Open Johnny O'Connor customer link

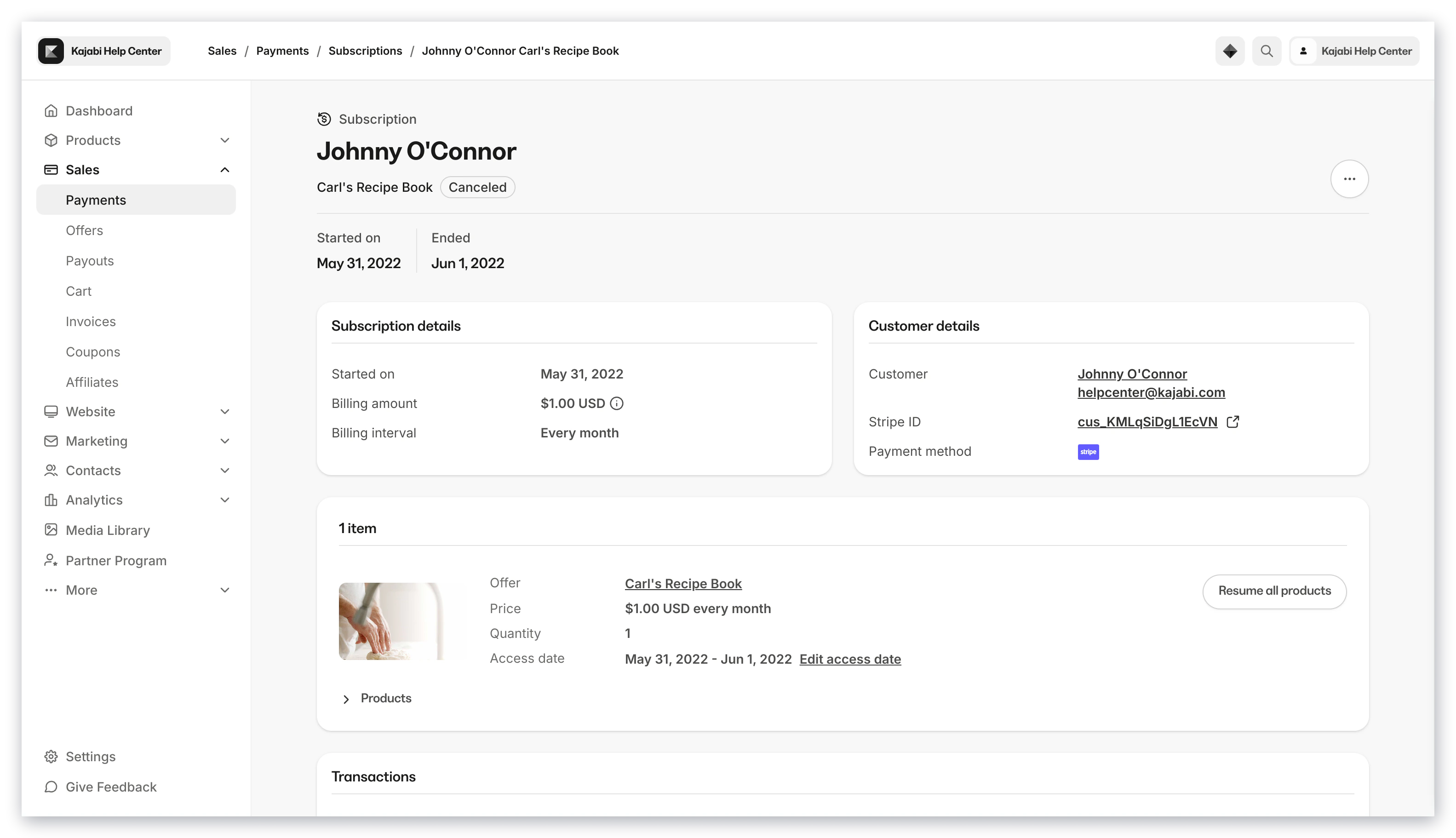click(1132, 374)
